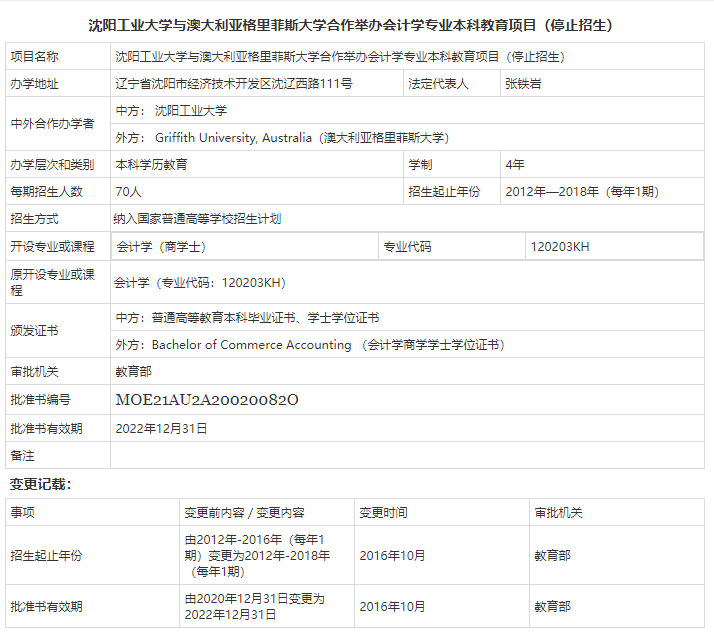Click address 辽宁省沈阳市经济技术开发区沈辽西路111号

[234, 84]
